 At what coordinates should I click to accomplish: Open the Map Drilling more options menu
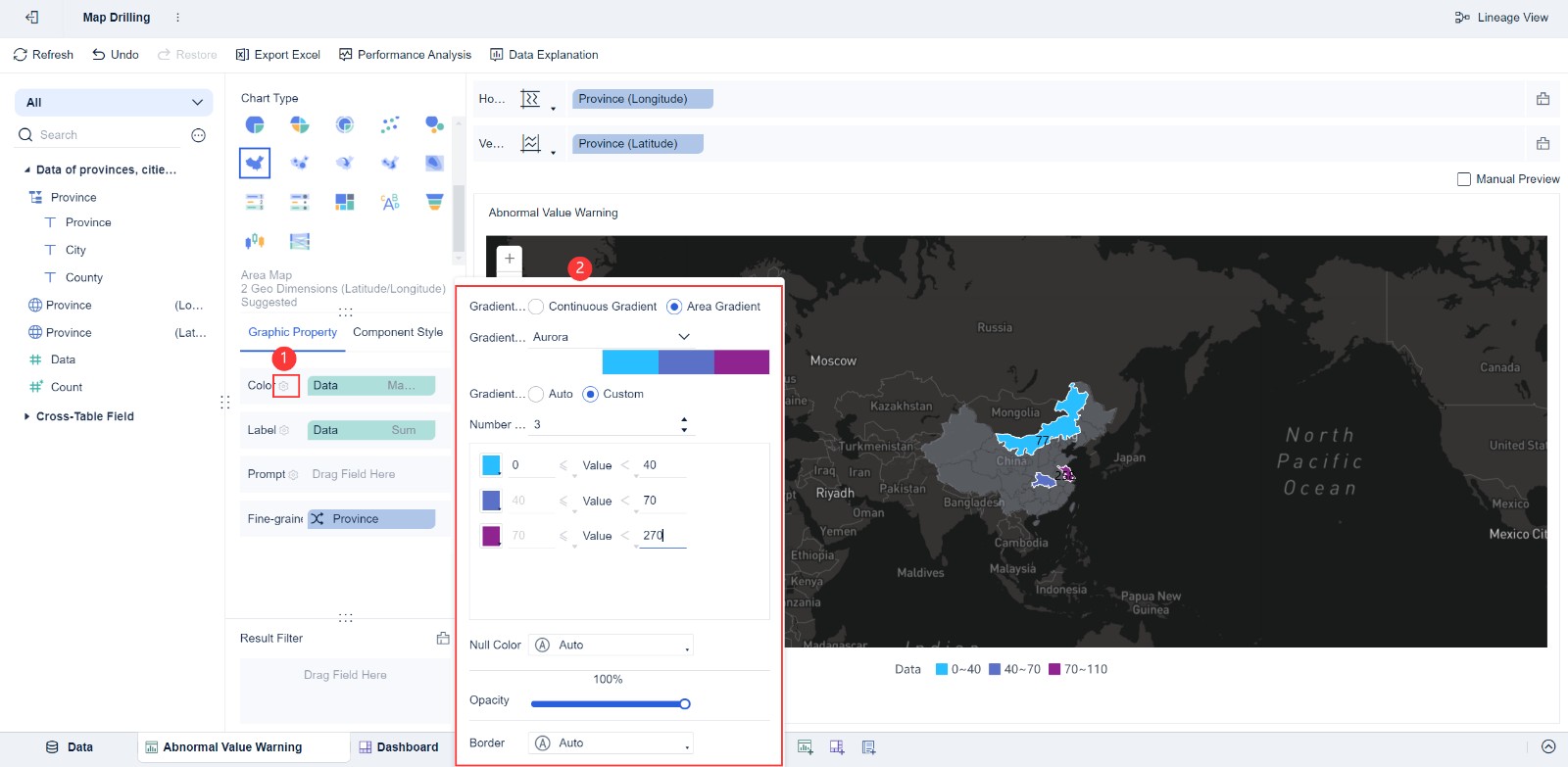pyautogui.click(x=177, y=18)
